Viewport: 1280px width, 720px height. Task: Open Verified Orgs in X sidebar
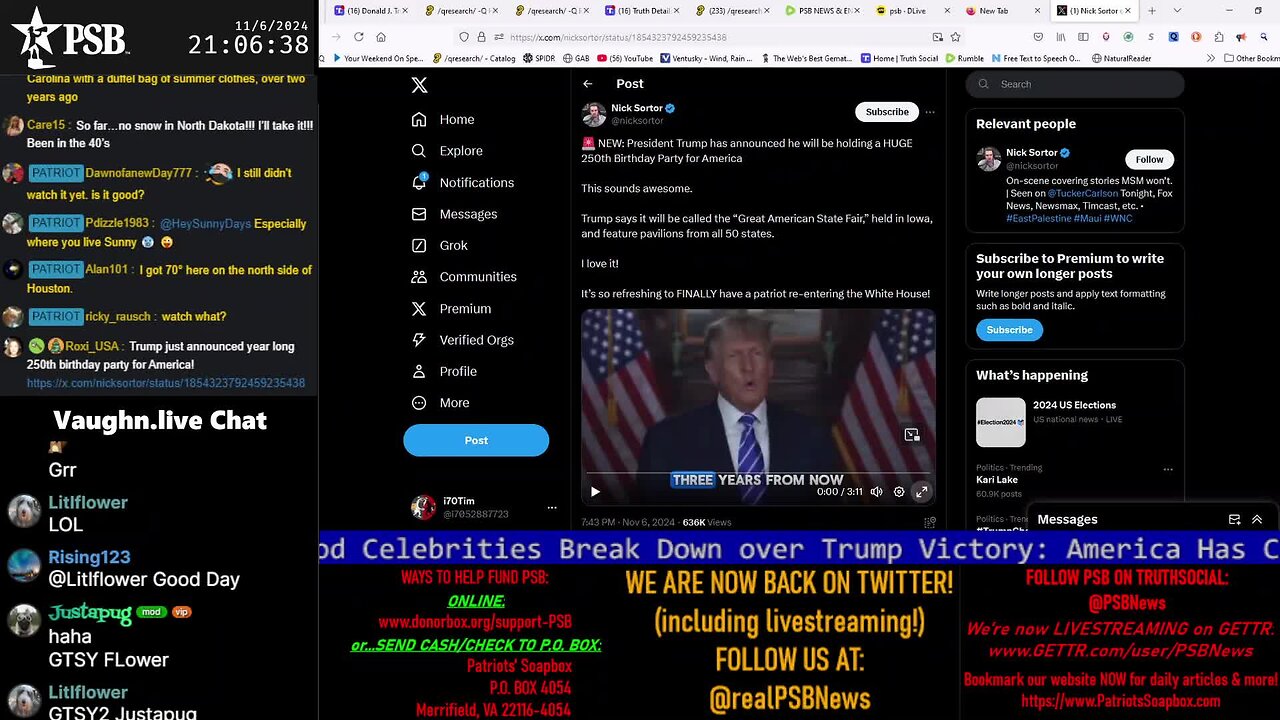(x=463, y=340)
